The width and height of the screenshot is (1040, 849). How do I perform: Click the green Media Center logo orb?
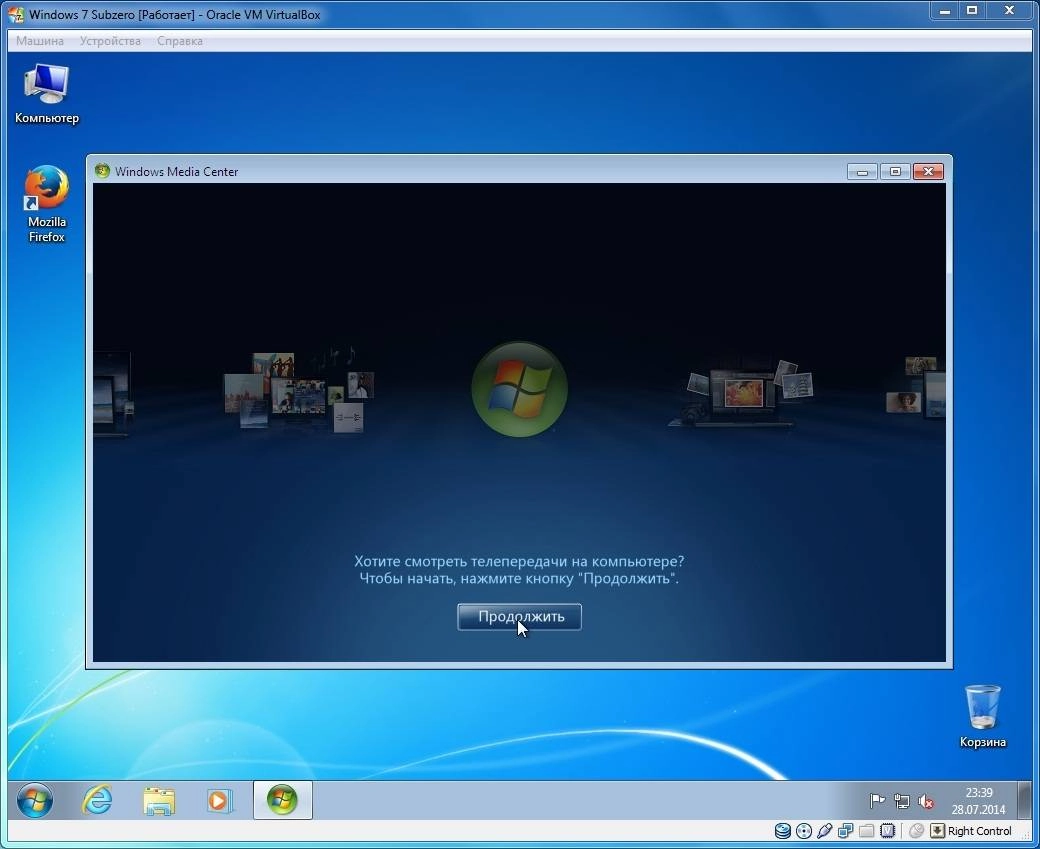[x=519, y=389]
